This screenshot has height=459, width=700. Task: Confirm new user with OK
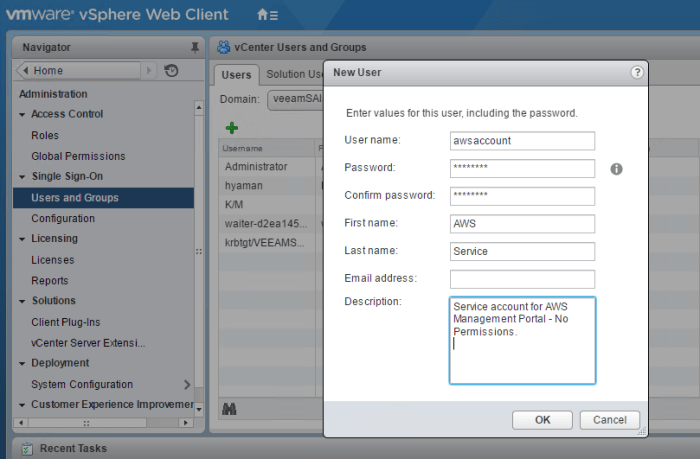coord(542,420)
